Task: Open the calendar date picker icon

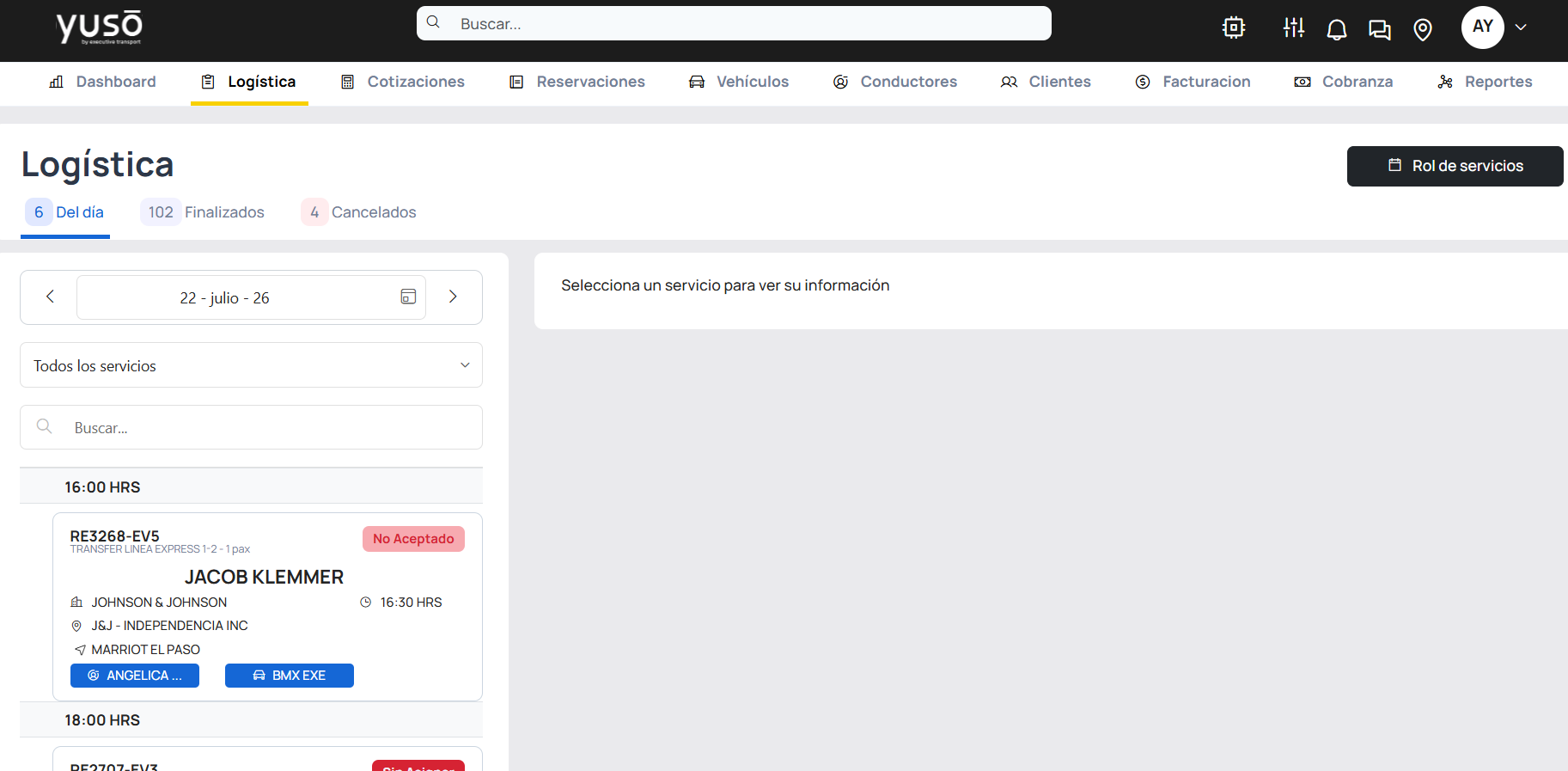Action: [408, 297]
